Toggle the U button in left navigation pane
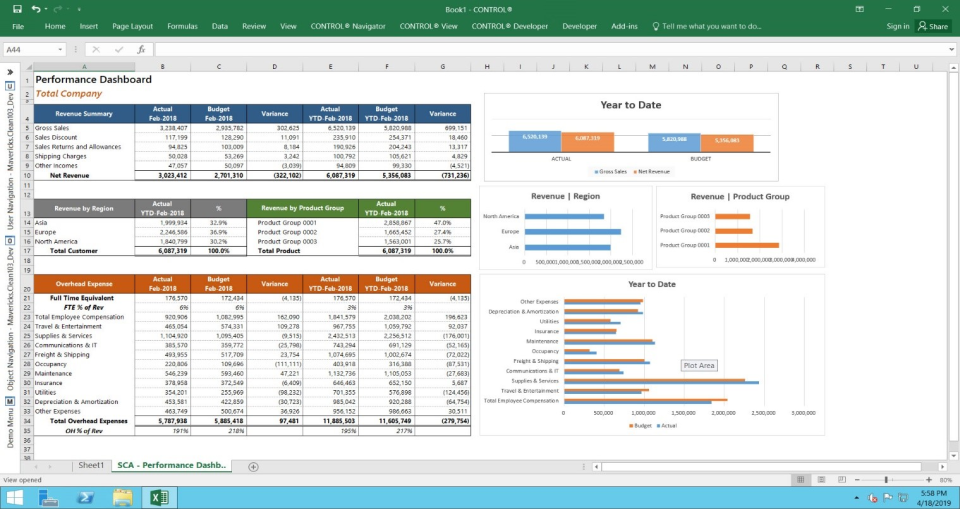Image resolution: width=960 pixels, height=509 pixels. tap(10, 86)
